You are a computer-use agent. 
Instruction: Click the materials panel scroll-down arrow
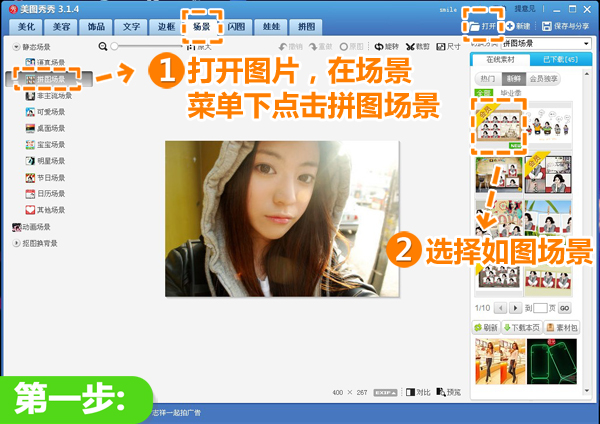tap(587, 390)
